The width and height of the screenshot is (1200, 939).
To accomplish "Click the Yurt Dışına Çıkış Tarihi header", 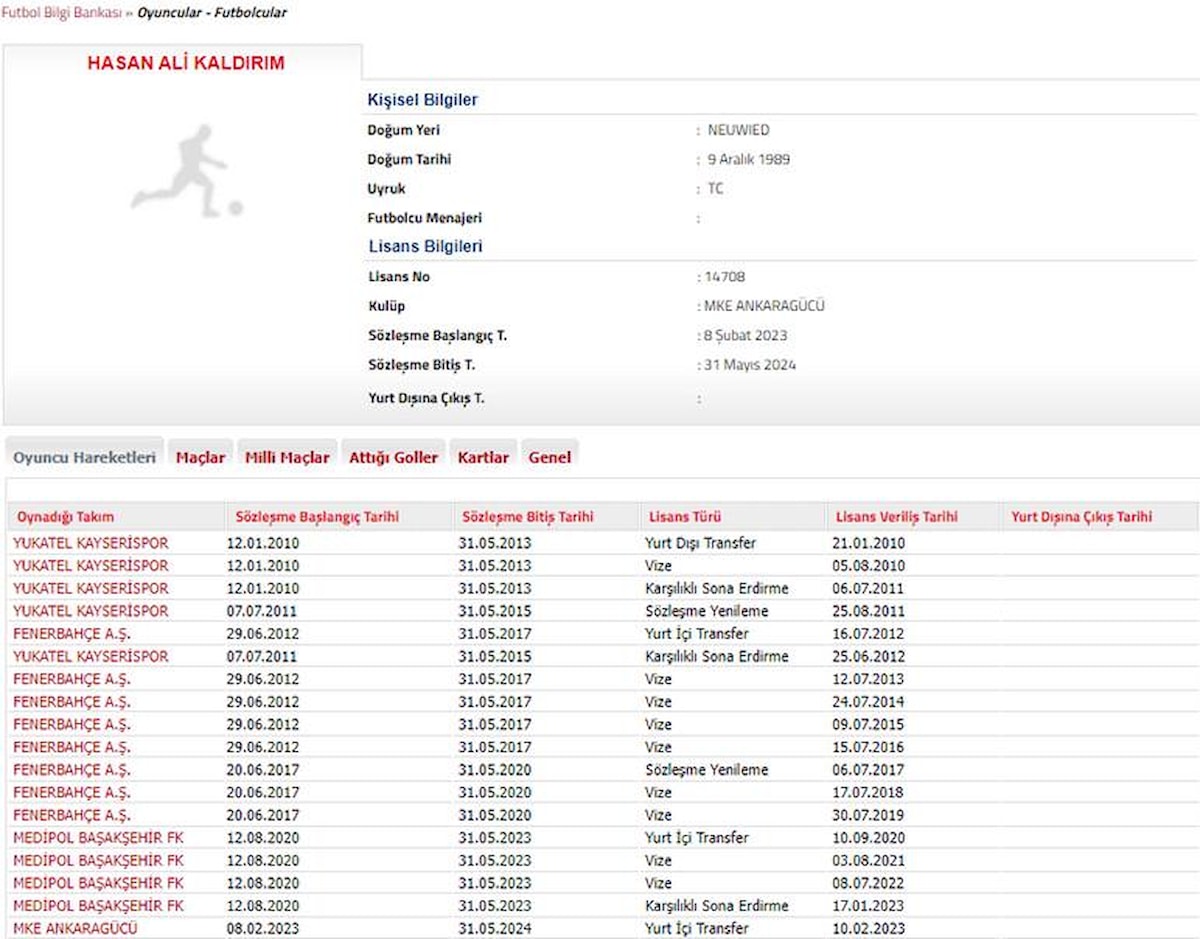I will coord(1081,517).
